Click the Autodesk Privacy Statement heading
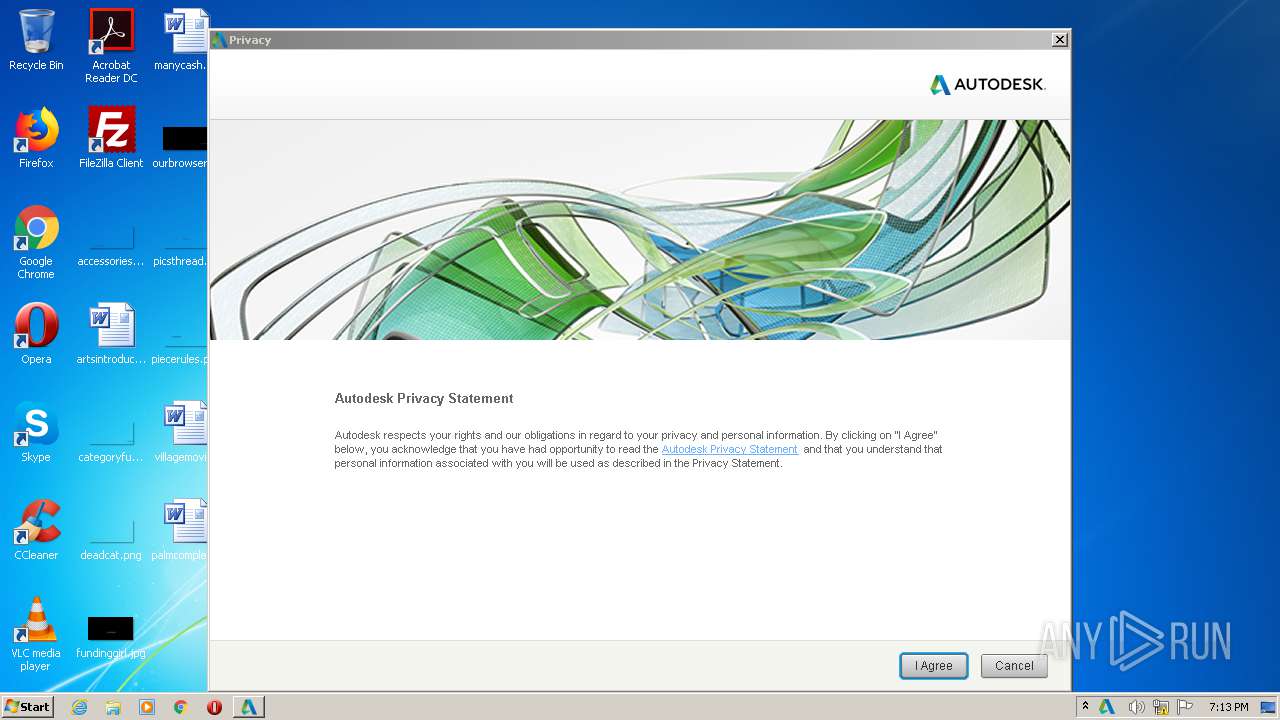This screenshot has width=1280, height=720. point(424,398)
